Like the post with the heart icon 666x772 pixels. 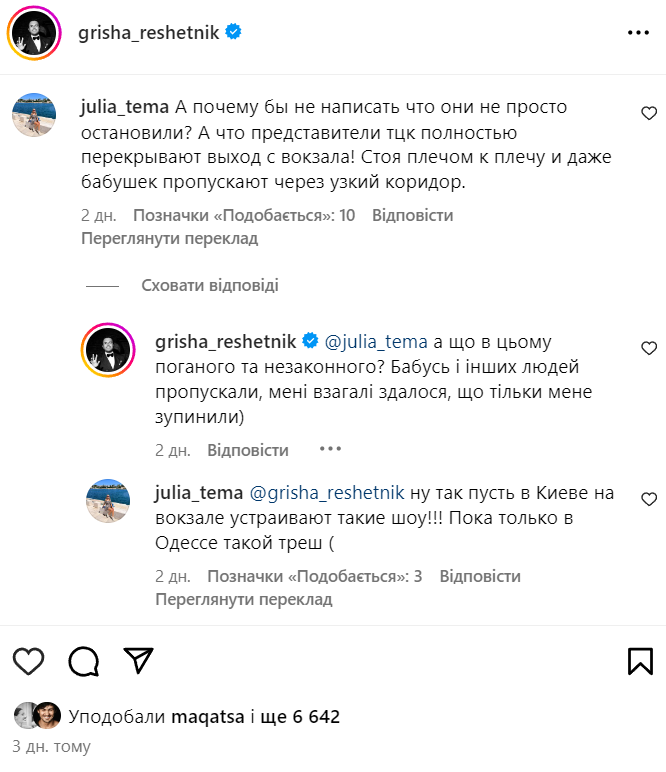[29, 660]
